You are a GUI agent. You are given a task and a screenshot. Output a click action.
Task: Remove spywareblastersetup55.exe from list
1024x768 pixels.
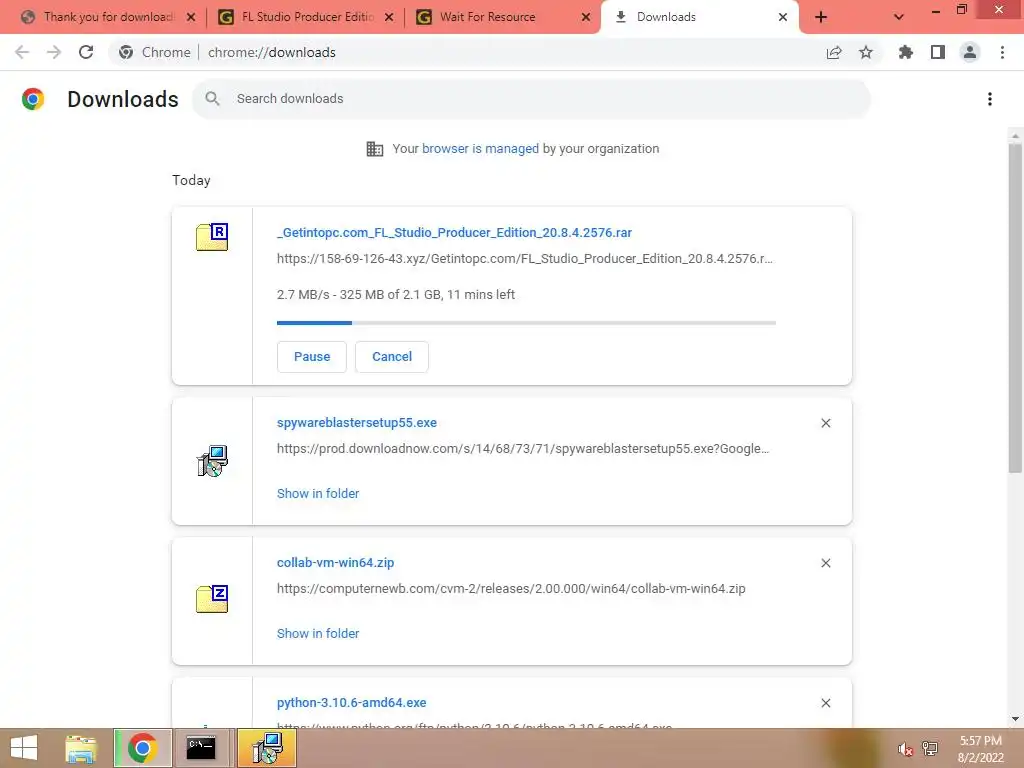(x=825, y=423)
